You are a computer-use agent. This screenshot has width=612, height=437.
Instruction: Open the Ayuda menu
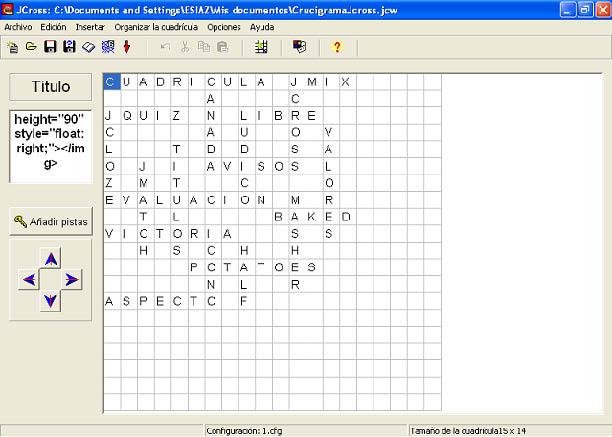[262, 27]
